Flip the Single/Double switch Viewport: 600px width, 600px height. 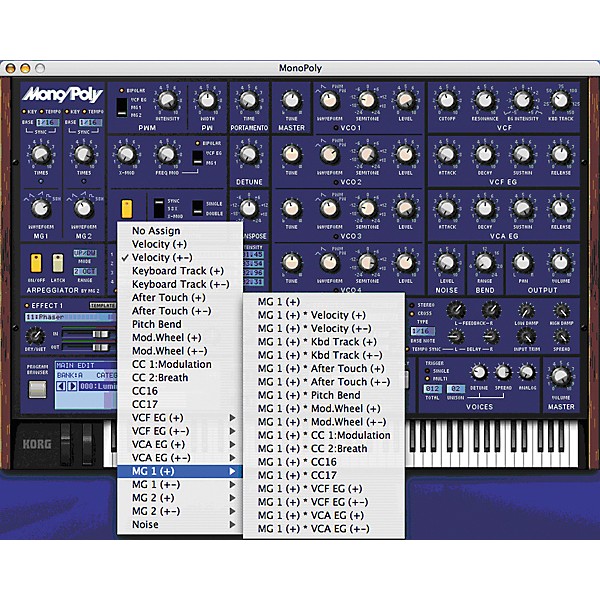click(197, 209)
